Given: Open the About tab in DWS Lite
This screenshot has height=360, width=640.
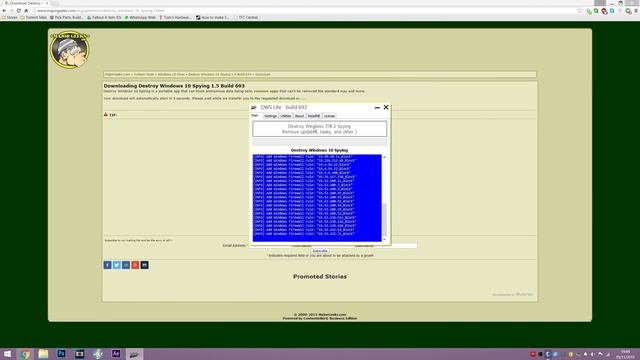Looking at the screenshot, I should tap(300, 116).
